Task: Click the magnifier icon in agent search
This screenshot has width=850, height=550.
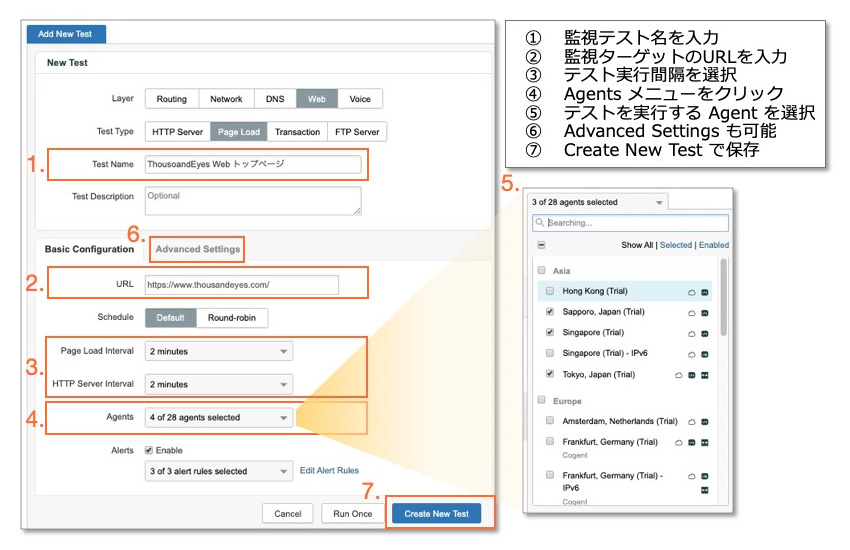Action: click(x=540, y=223)
